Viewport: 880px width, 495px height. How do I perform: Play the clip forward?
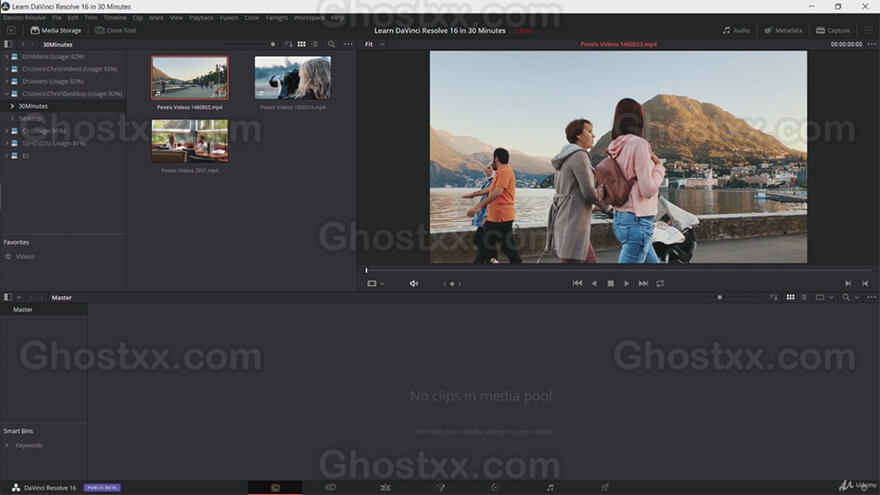626,283
